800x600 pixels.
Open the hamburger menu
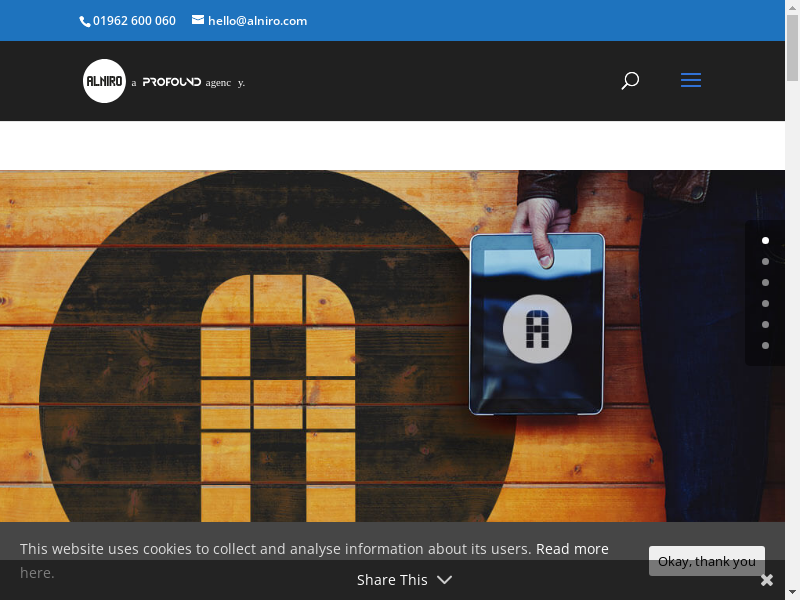[x=691, y=81]
